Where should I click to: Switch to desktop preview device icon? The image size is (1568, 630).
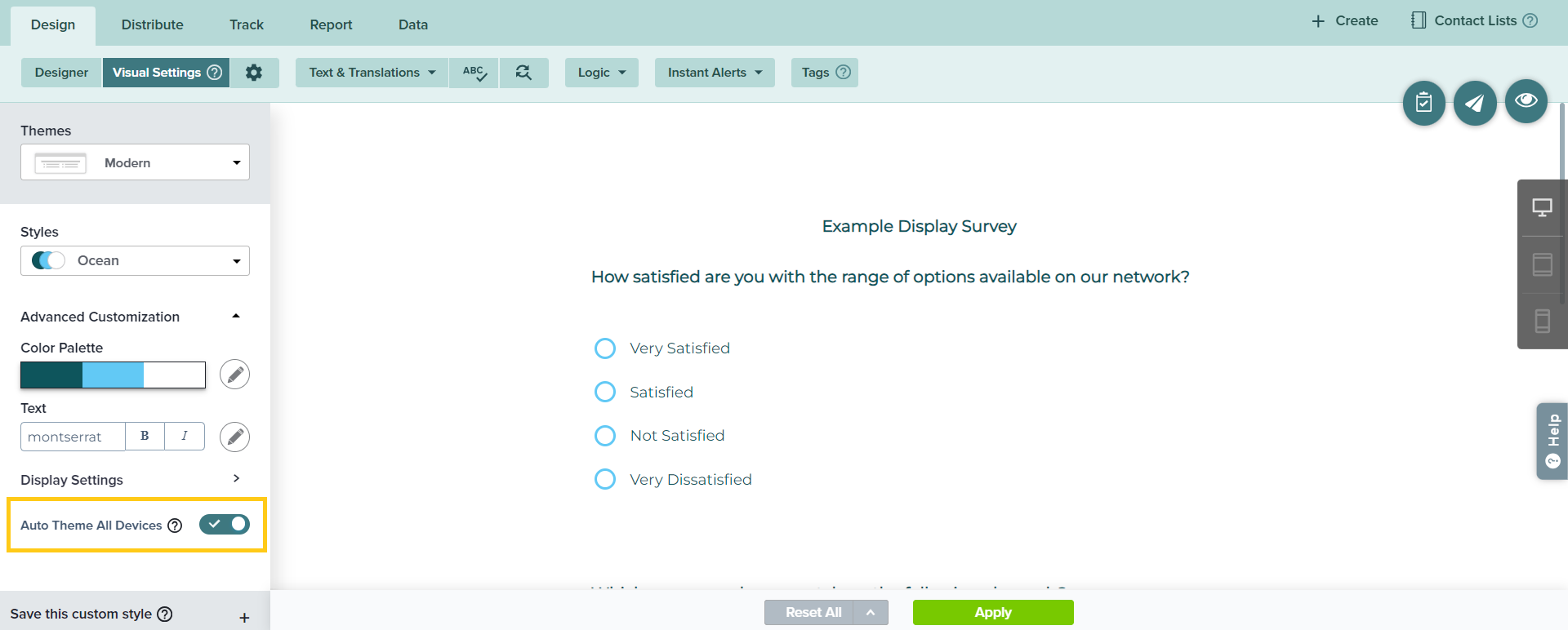1542,208
